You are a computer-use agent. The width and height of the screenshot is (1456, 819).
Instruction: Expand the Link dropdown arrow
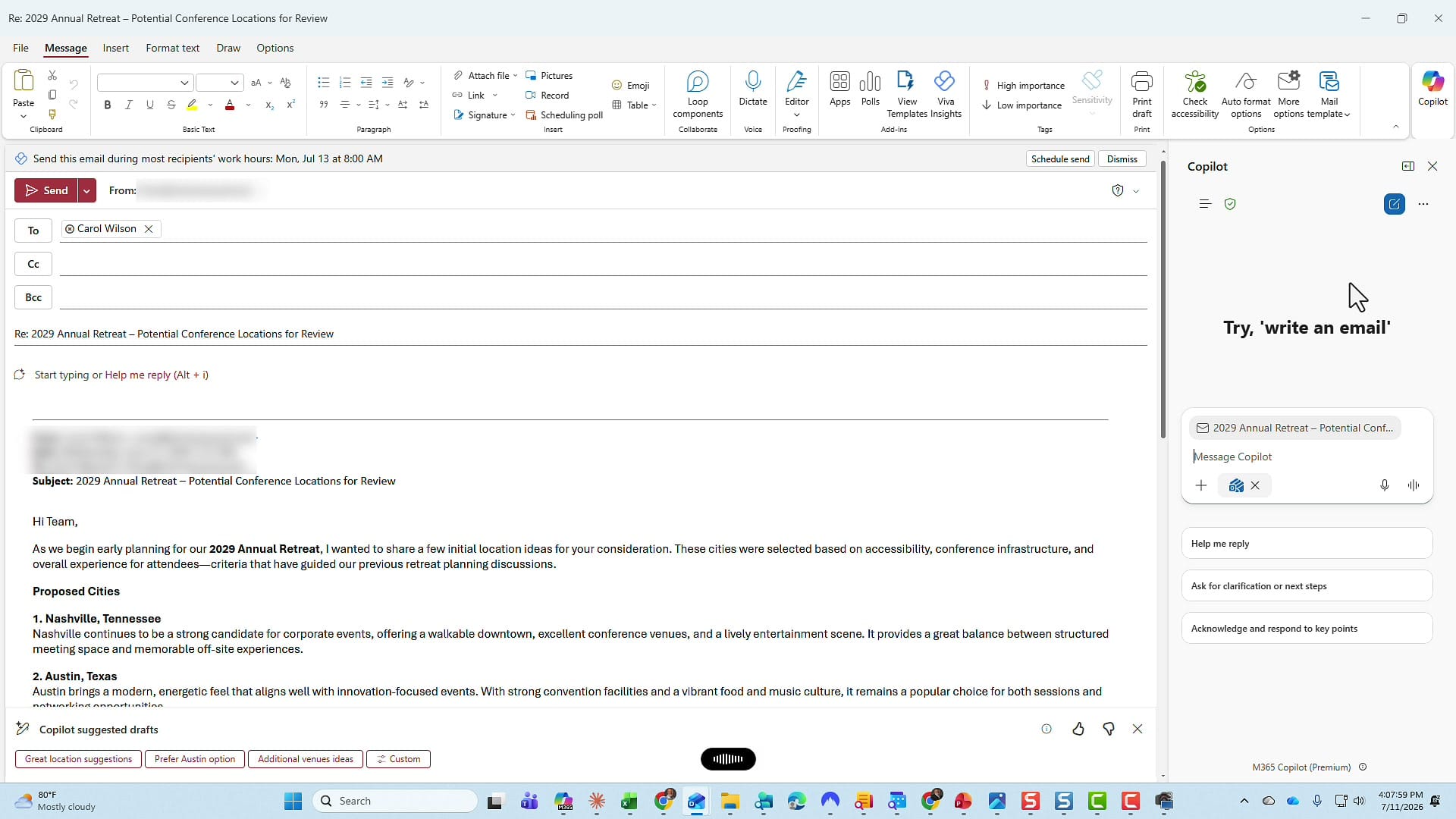pos(495,96)
